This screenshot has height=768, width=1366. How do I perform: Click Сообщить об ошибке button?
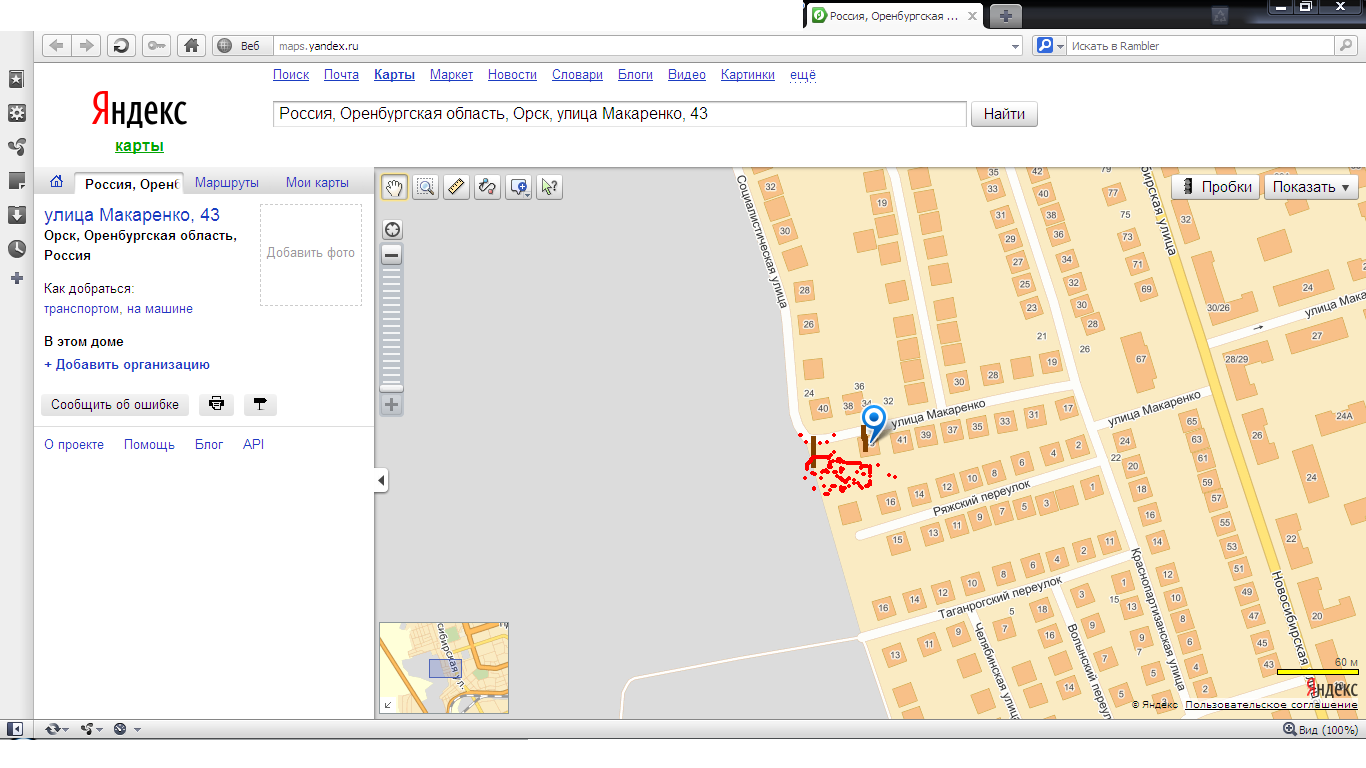click(x=115, y=405)
